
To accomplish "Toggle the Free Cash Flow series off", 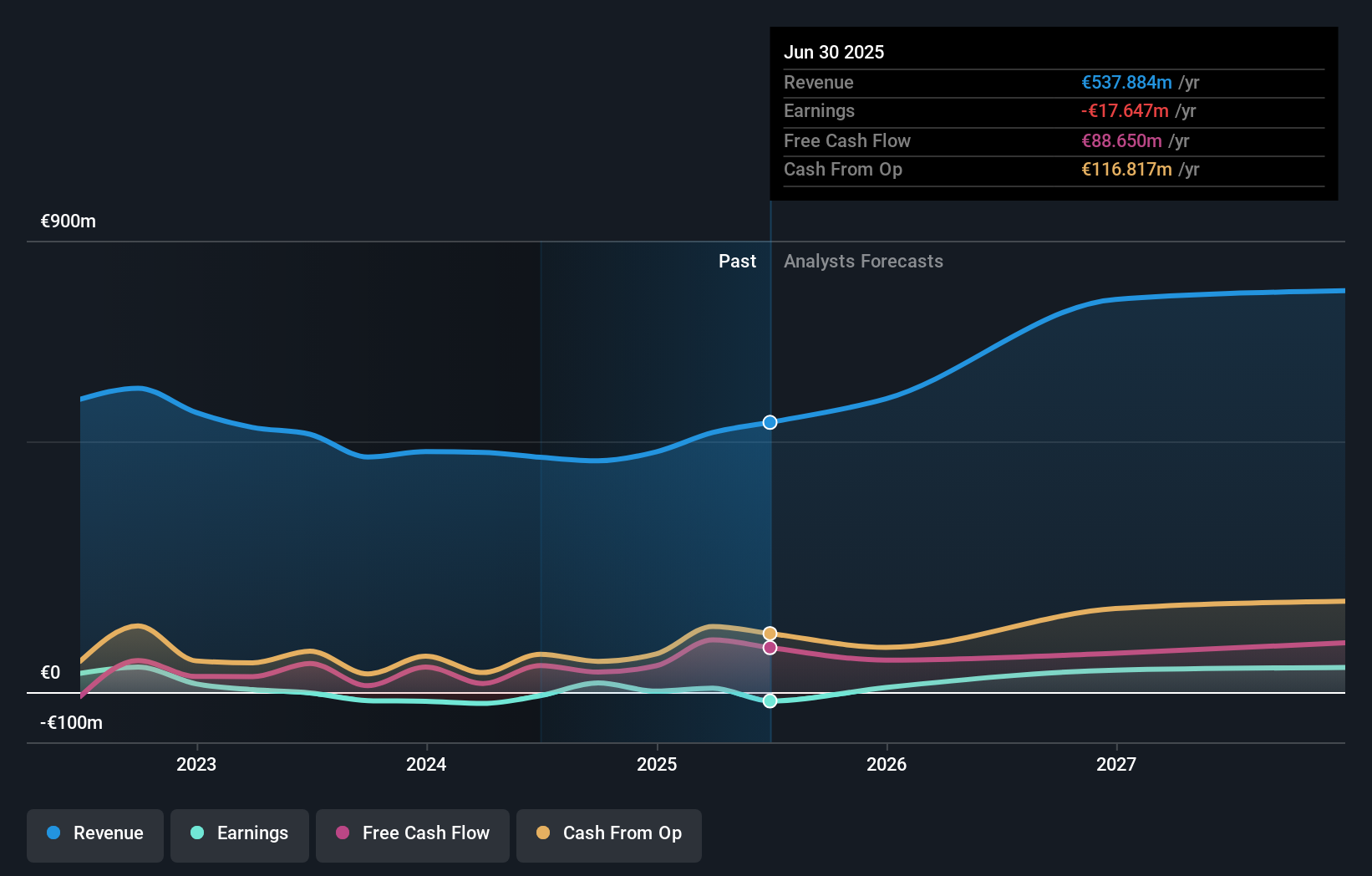I will 412,833.
